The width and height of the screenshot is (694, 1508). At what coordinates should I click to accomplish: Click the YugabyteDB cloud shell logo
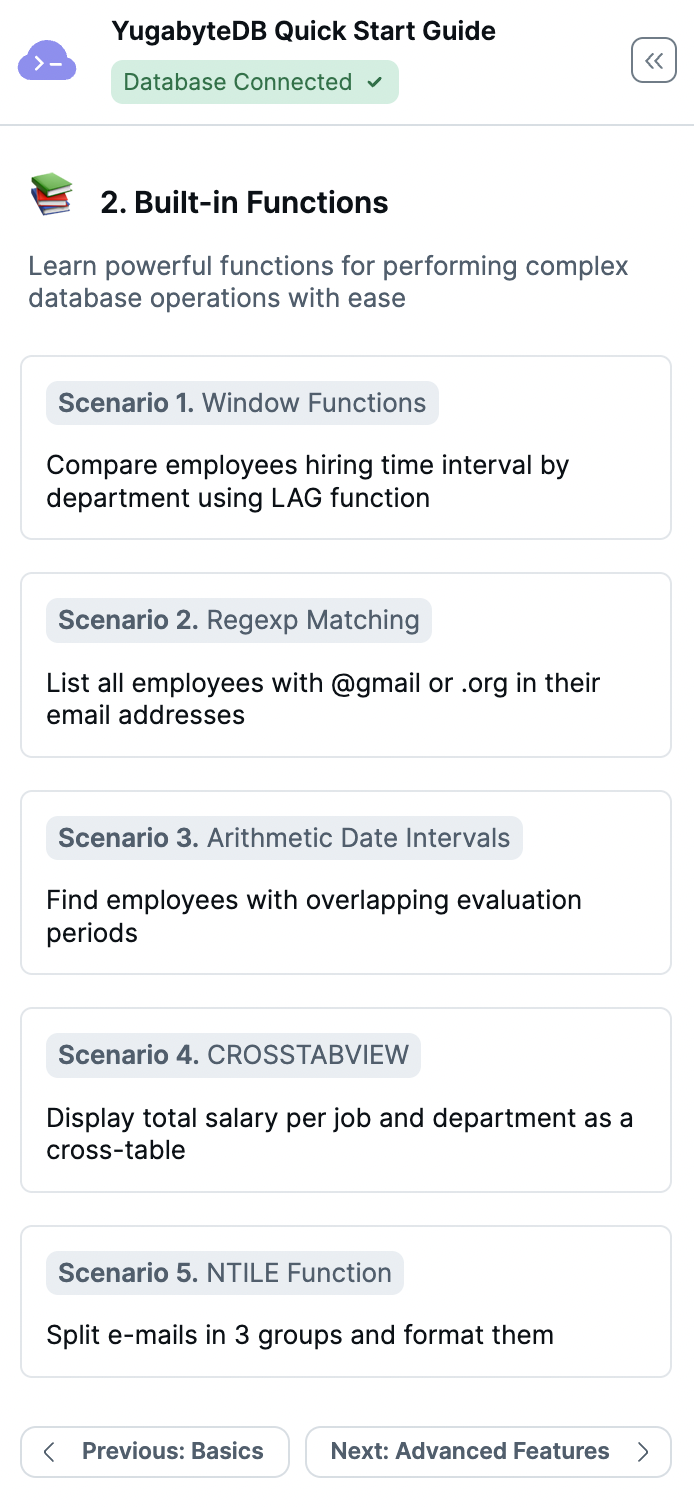tap(47, 62)
